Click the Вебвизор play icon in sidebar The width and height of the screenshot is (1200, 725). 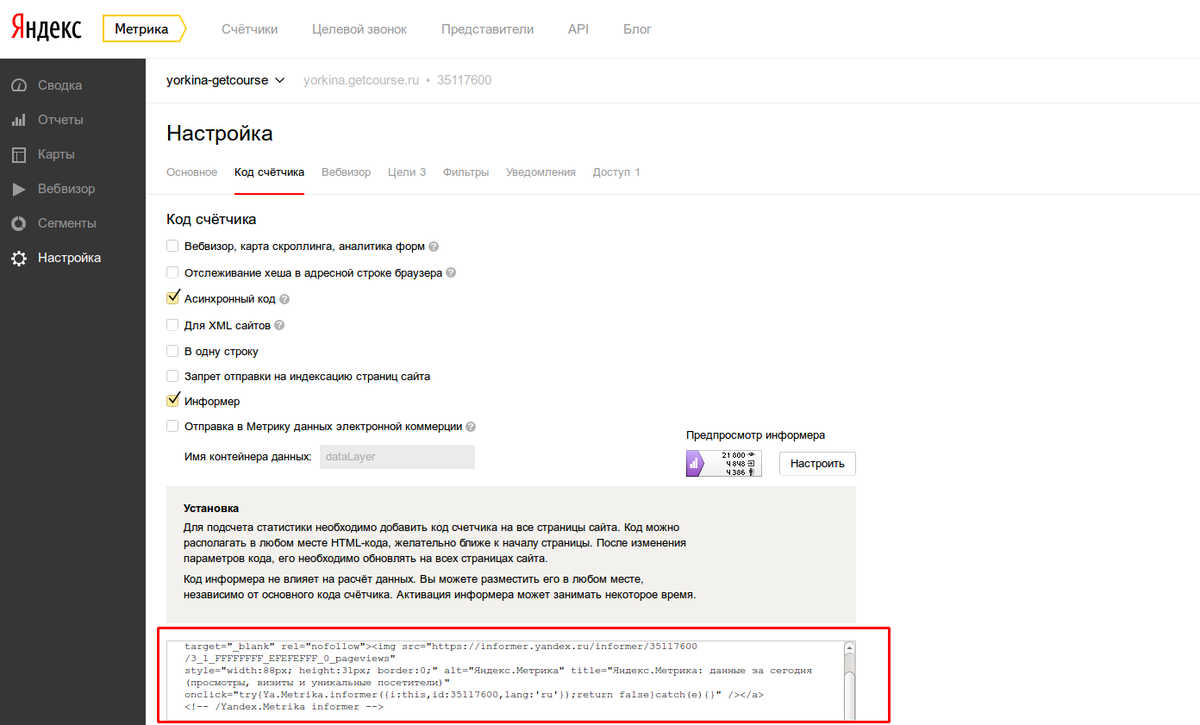18,189
